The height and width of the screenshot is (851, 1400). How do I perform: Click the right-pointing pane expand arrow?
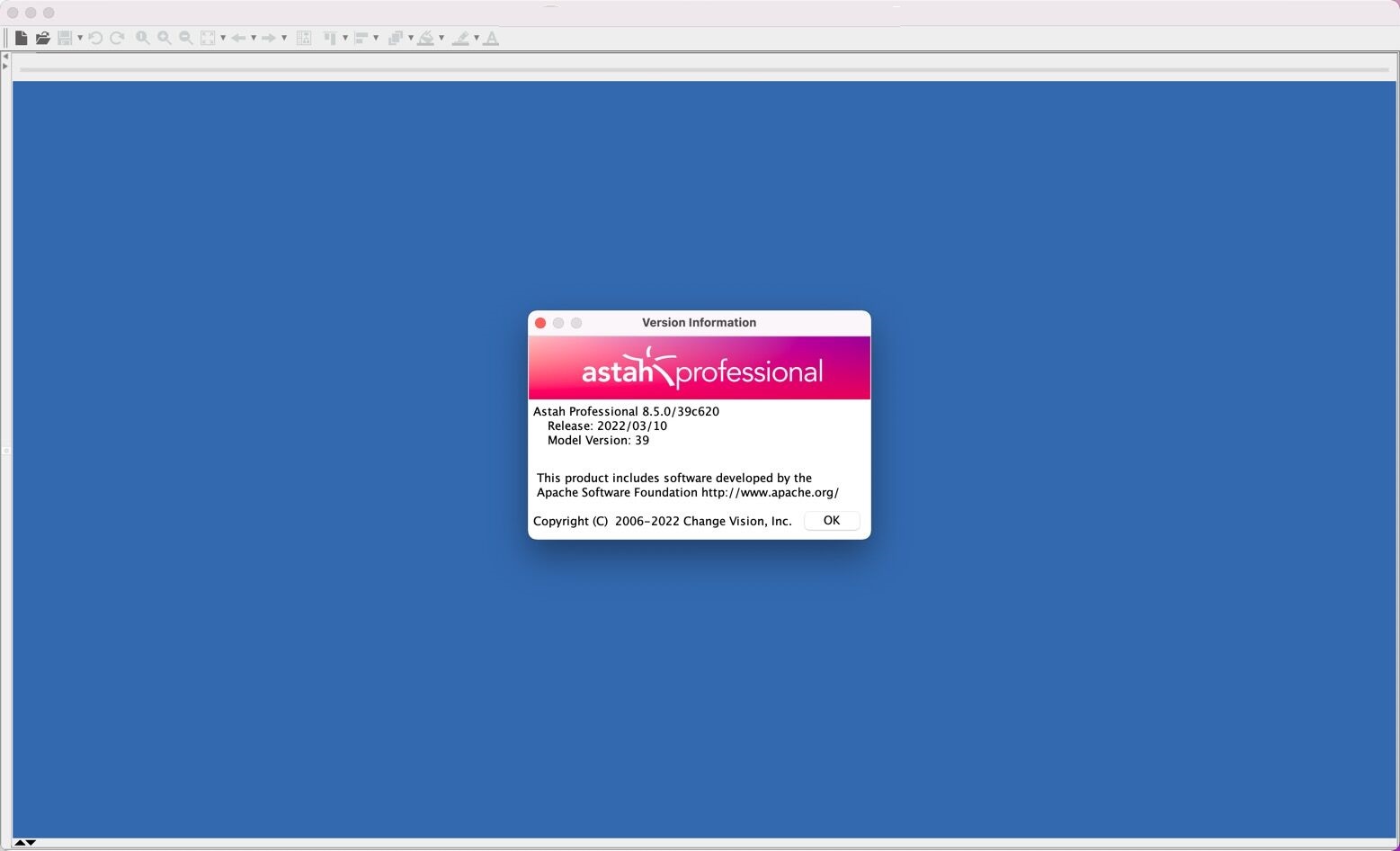point(5,66)
